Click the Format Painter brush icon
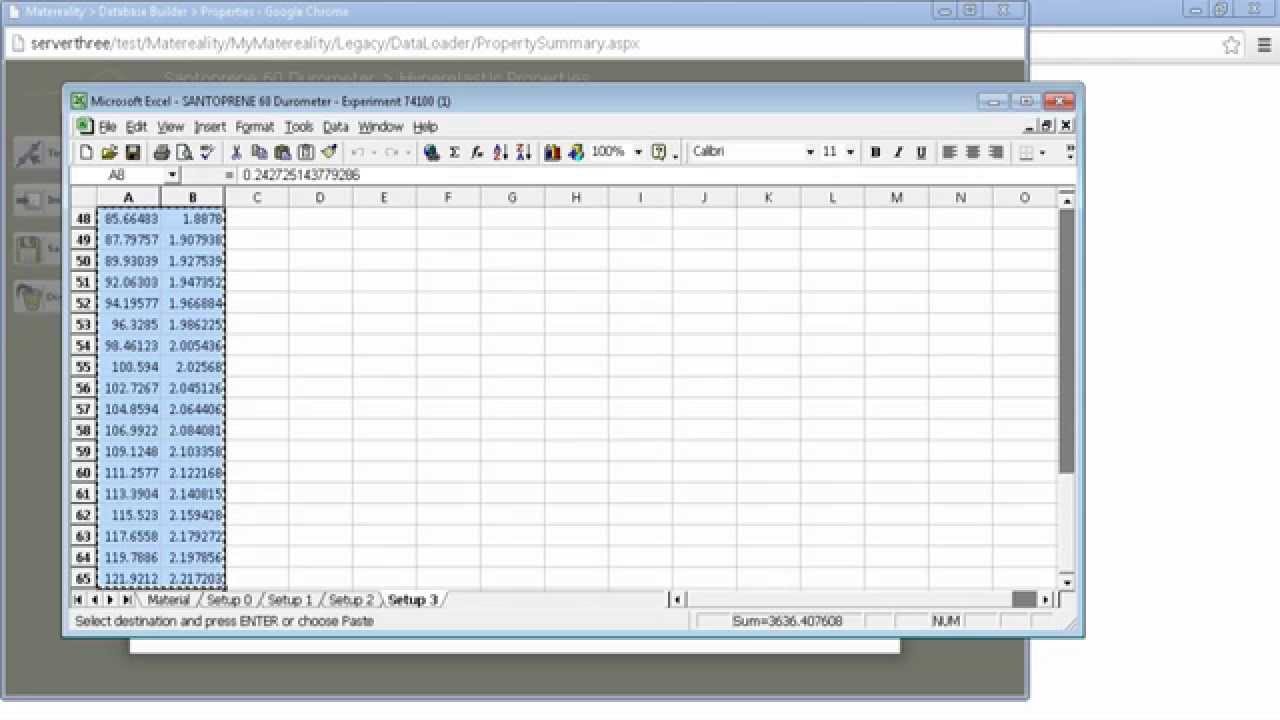1280x720 pixels. (328, 152)
